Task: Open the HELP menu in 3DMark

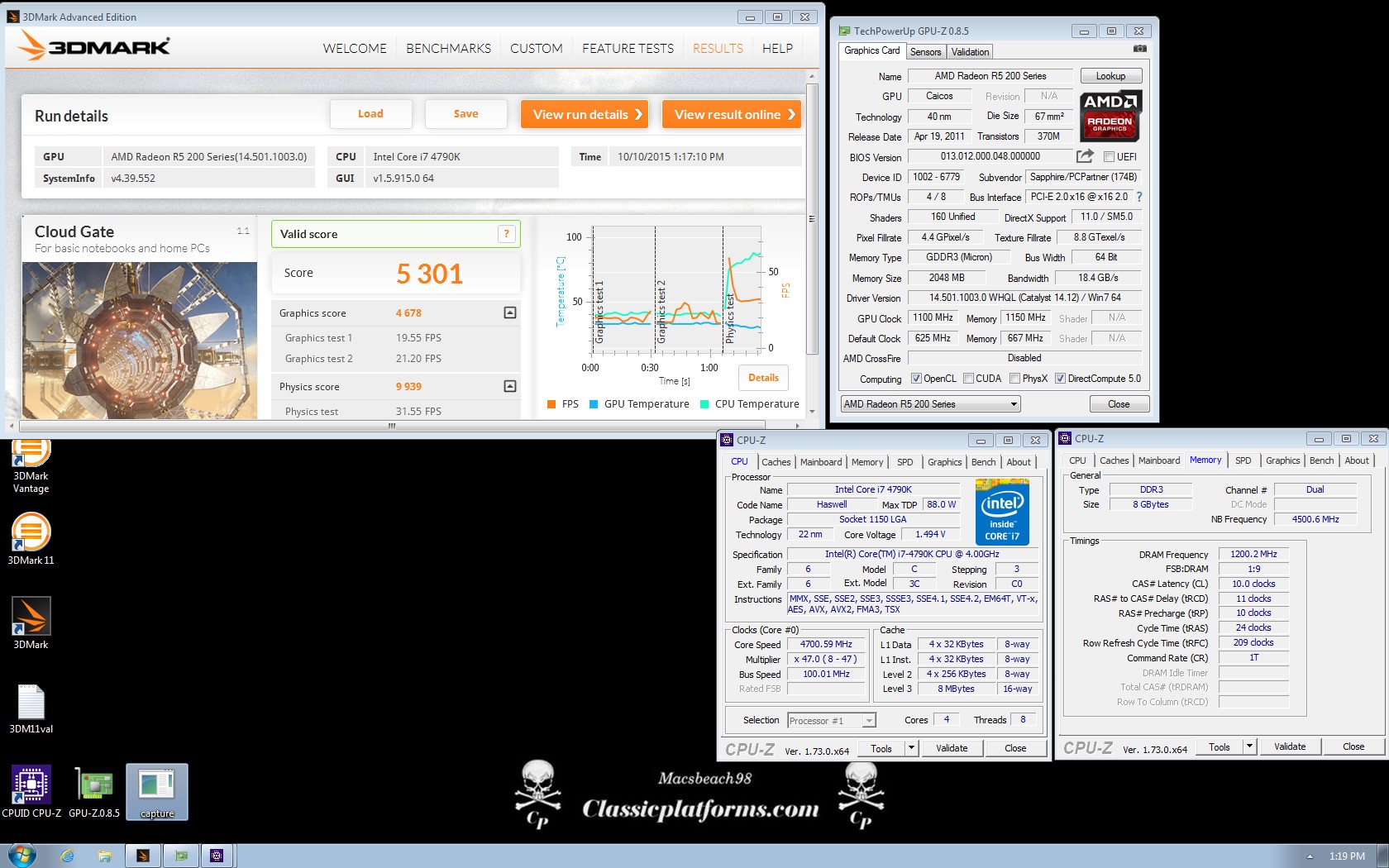Action: point(777,48)
